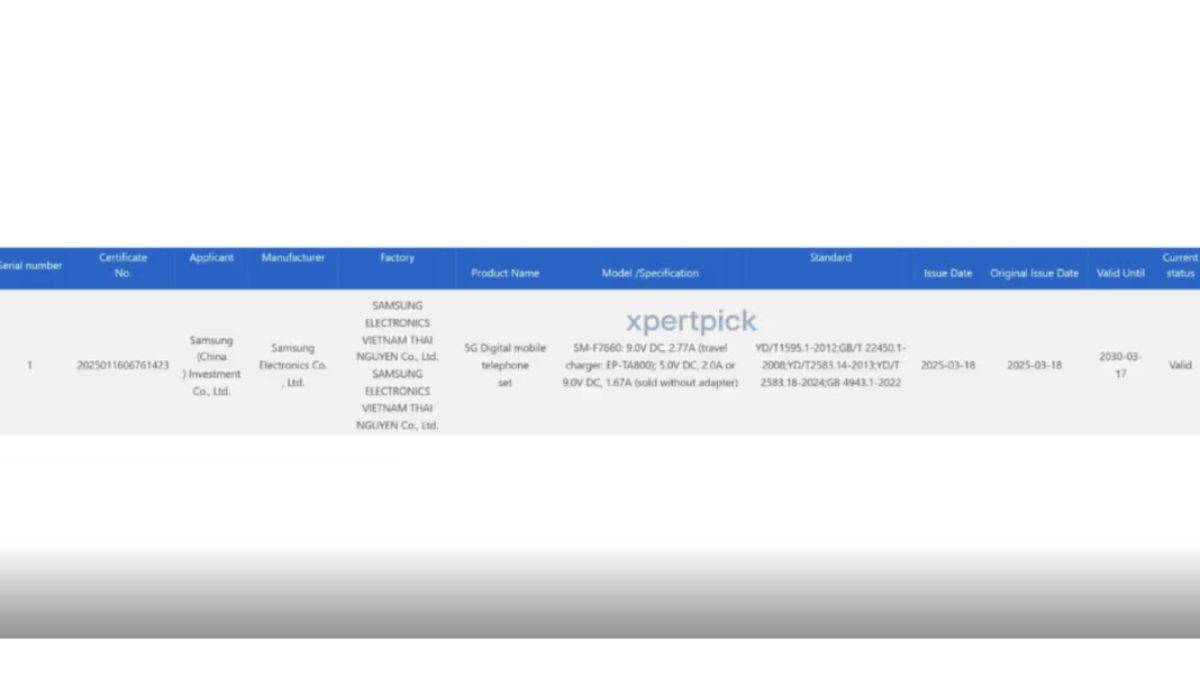Click the Valid Until column header
Screen dimensions: 1200x675
coord(1120,273)
